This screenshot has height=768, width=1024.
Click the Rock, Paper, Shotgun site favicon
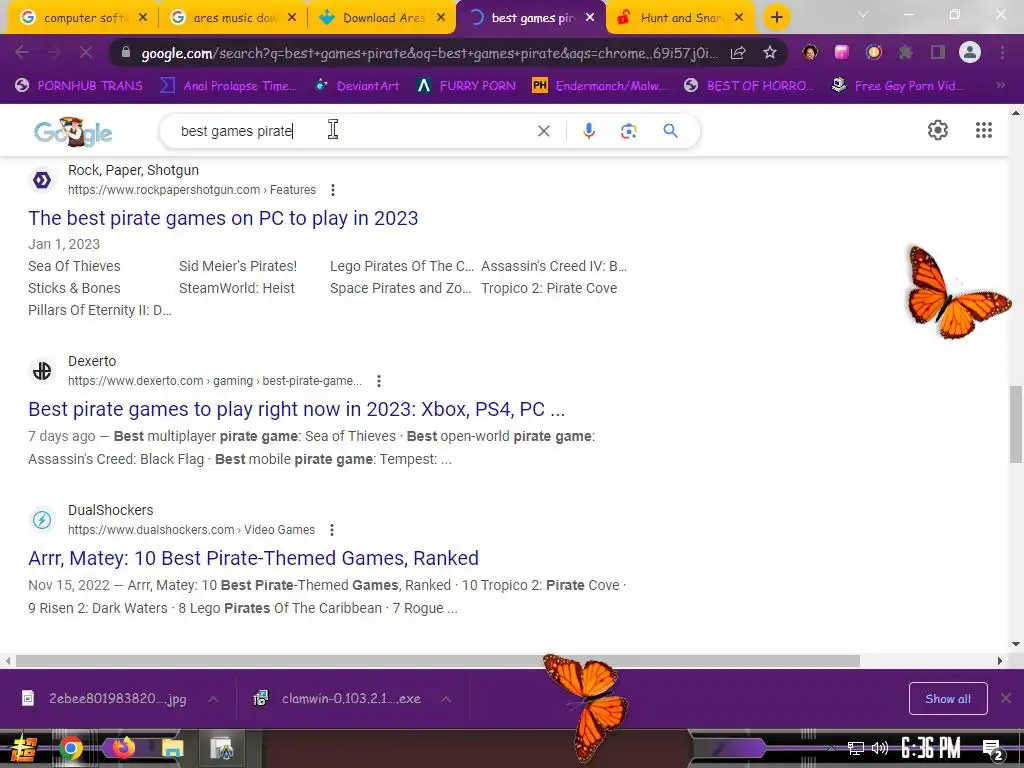42,180
